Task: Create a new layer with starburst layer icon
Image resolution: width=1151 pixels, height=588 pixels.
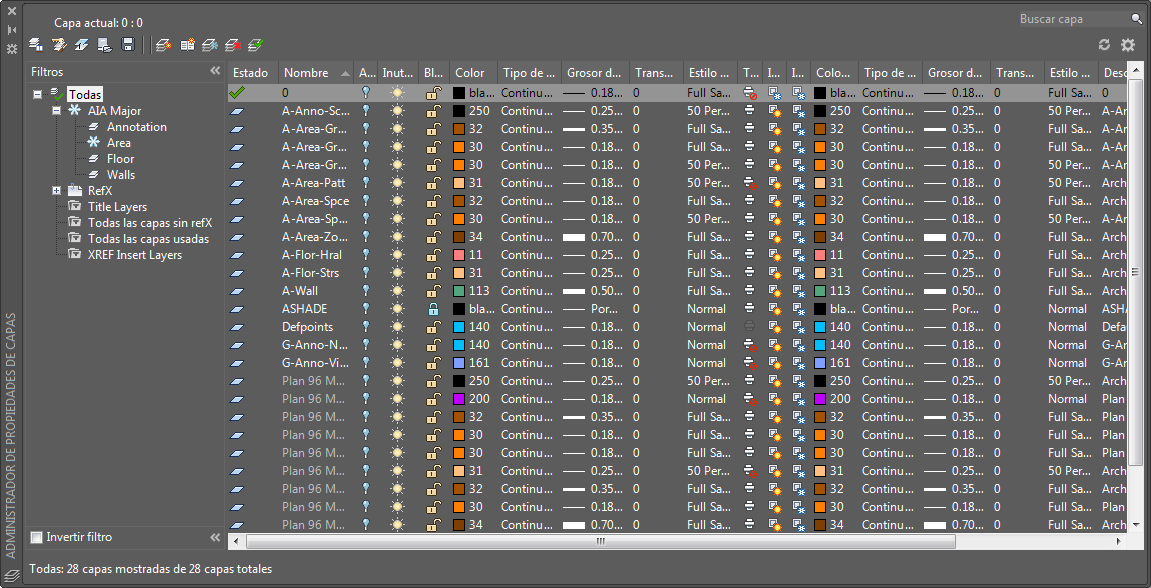Action: click(x=164, y=45)
